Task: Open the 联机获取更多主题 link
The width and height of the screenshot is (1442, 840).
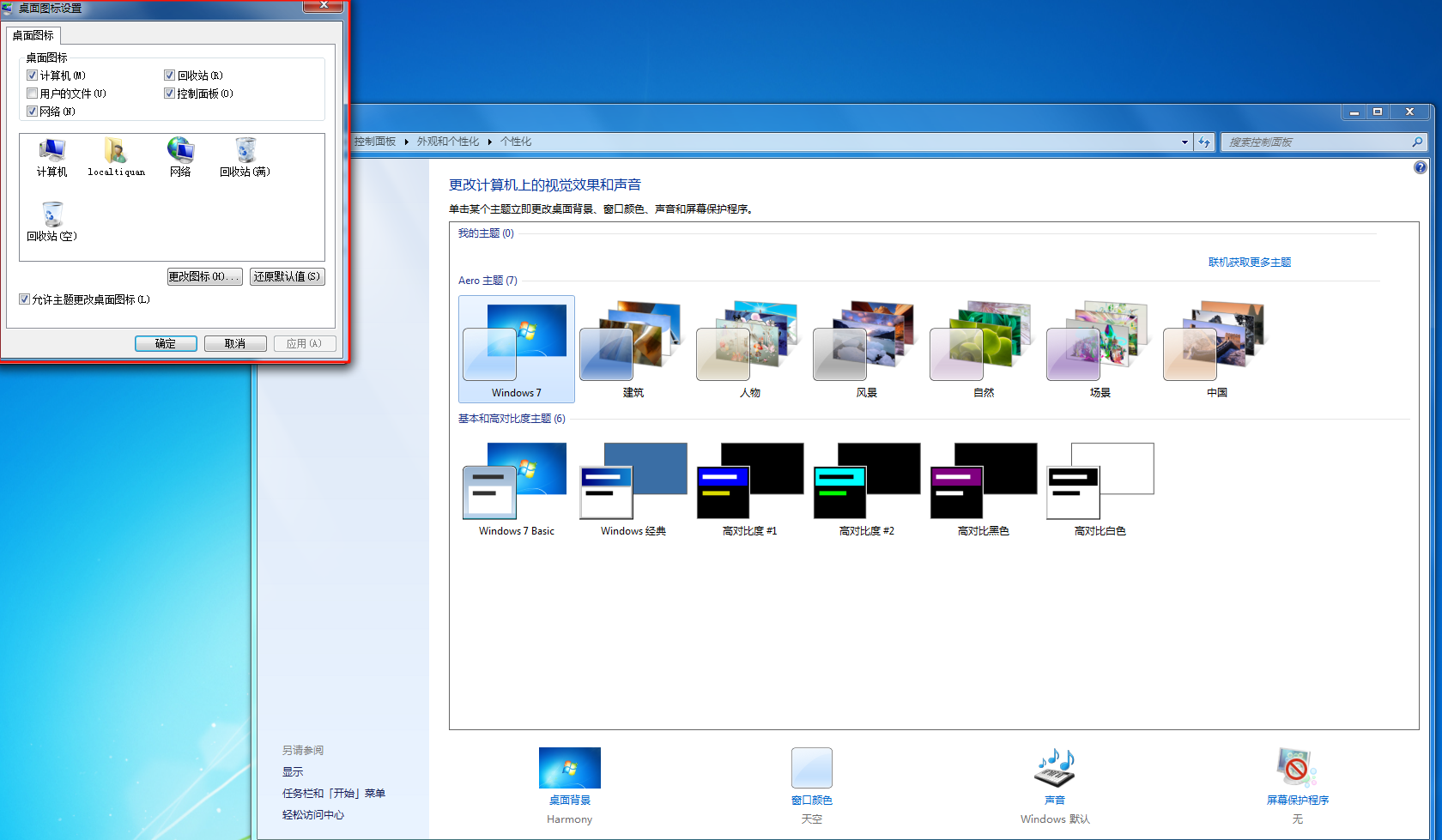Action: tap(1249, 263)
